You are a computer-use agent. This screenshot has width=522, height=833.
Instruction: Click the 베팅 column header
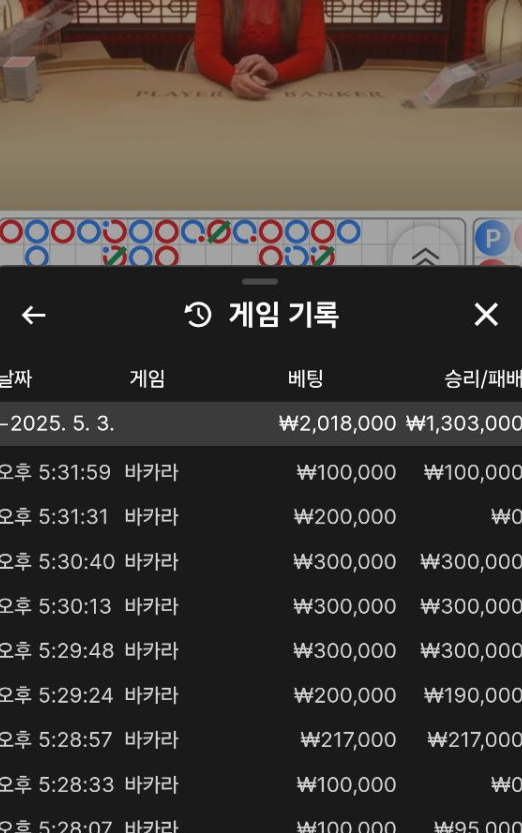click(305, 379)
